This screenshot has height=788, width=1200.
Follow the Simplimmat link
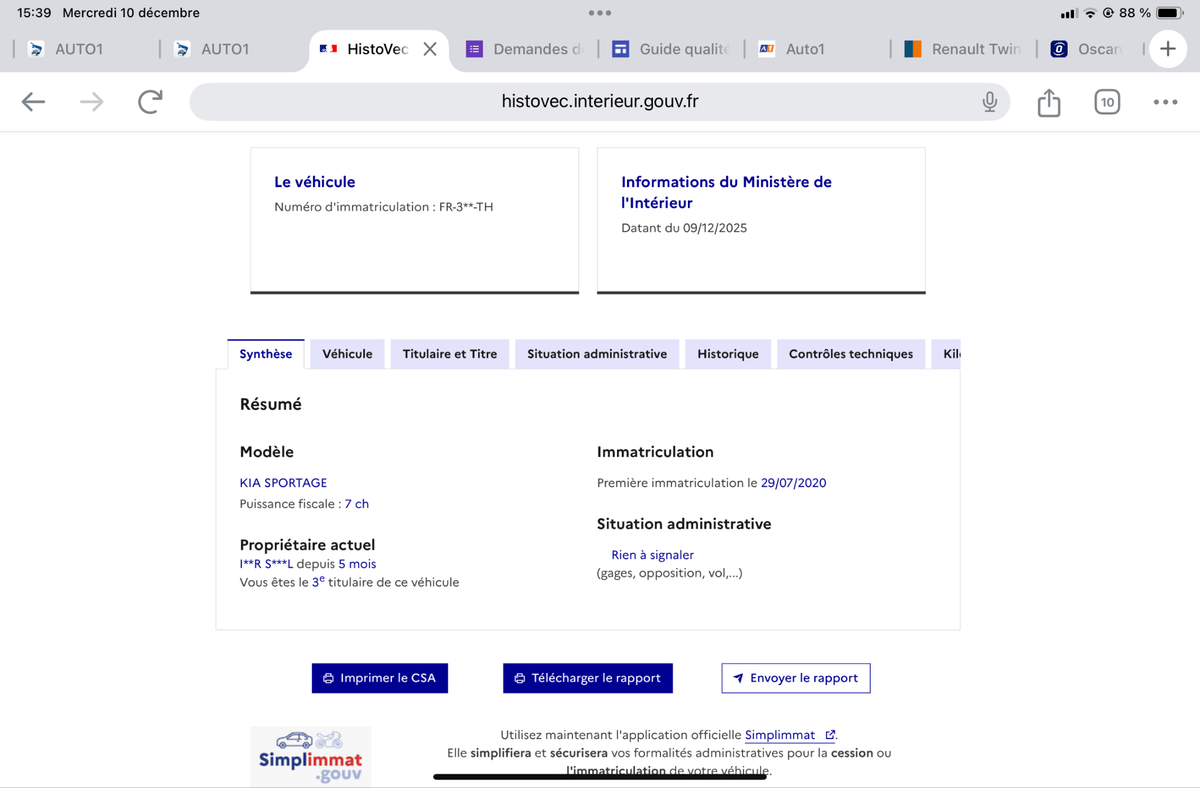click(780, 735)
